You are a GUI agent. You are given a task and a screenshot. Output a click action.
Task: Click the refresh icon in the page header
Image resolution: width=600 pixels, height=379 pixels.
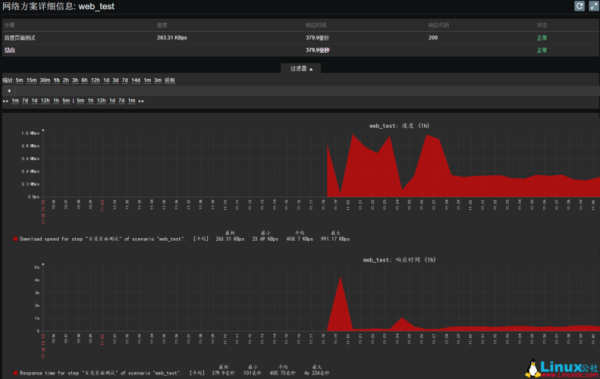(579, 6)
